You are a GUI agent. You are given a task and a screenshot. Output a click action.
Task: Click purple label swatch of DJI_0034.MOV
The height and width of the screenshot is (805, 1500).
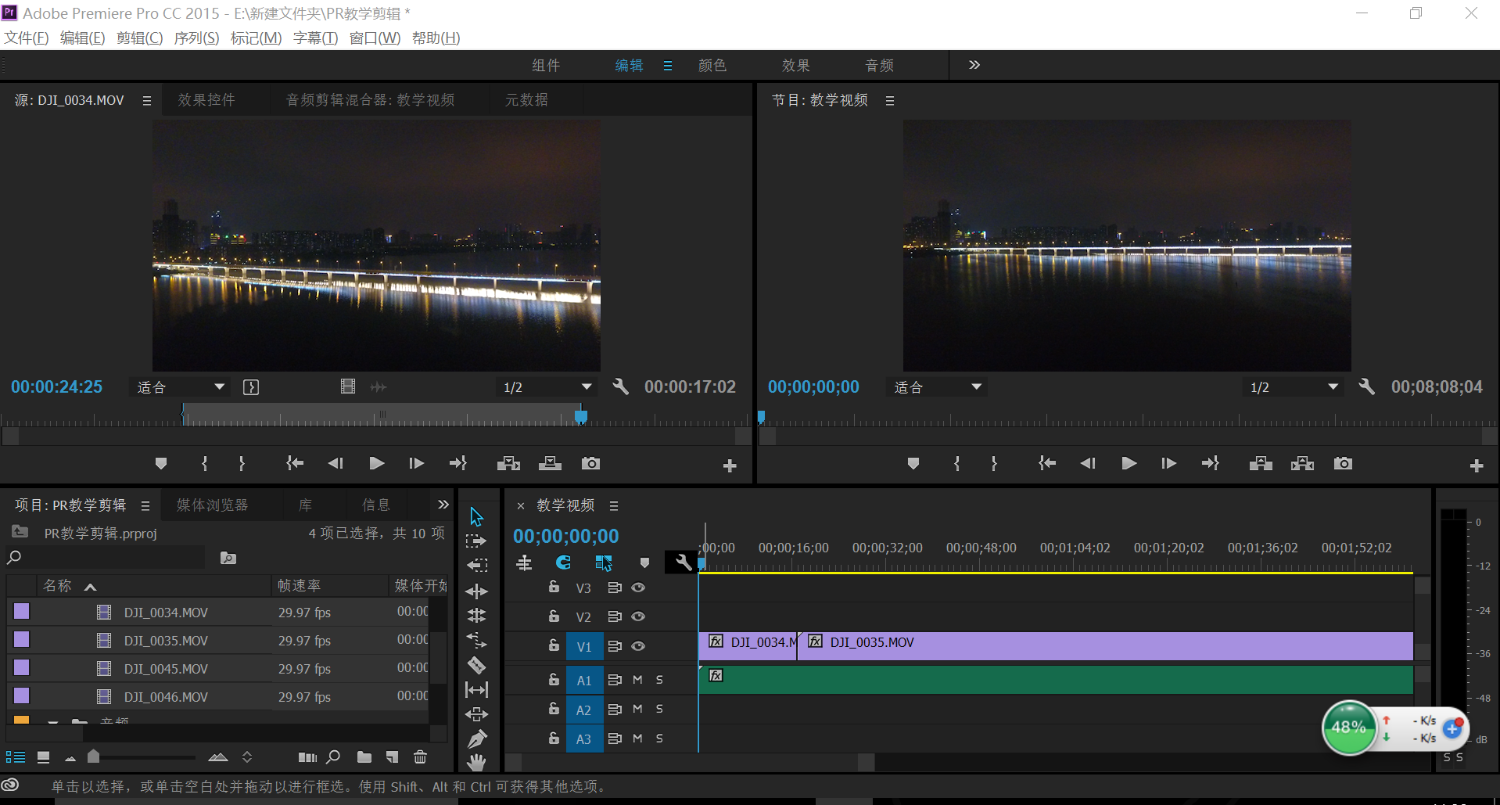[21, 611]
